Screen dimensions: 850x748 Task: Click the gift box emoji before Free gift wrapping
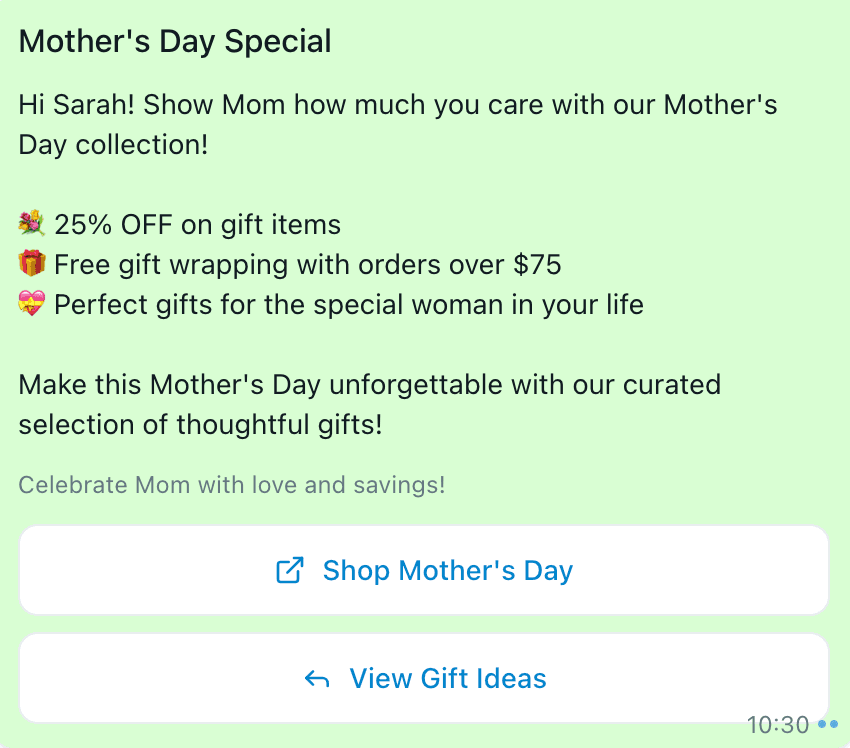click(x=32, y=264)
